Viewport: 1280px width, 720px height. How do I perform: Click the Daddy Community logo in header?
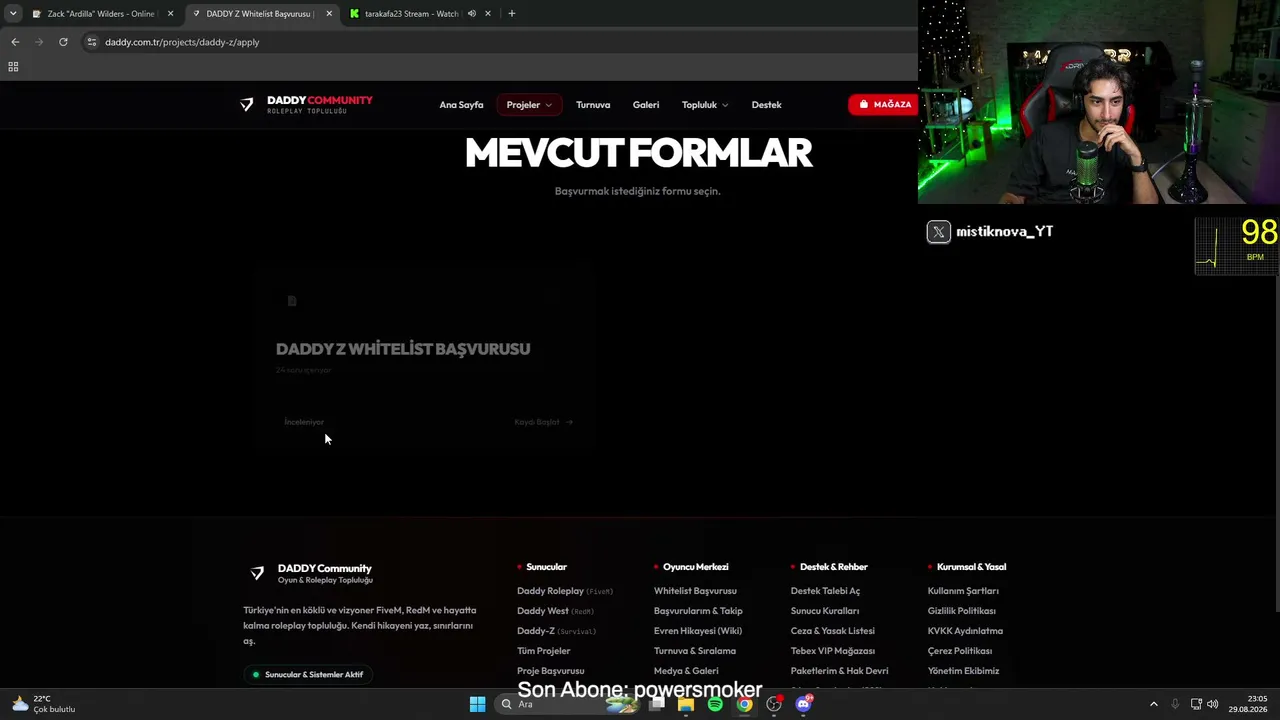pyautogui.click(x=306, y=105)
